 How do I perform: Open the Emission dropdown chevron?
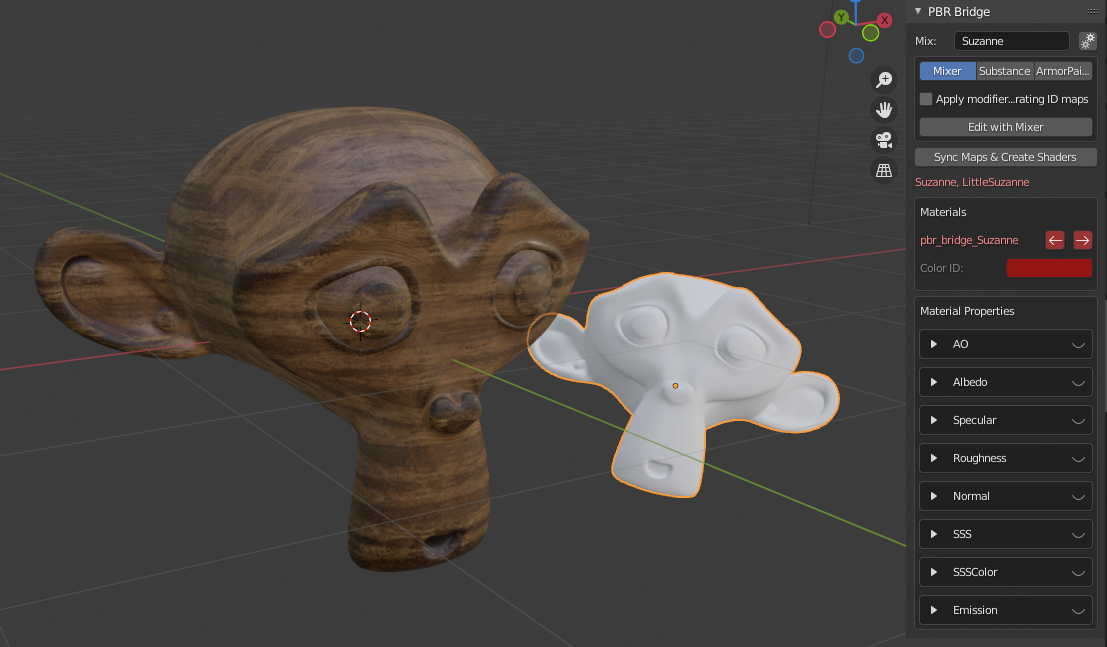coord(1078,611)
